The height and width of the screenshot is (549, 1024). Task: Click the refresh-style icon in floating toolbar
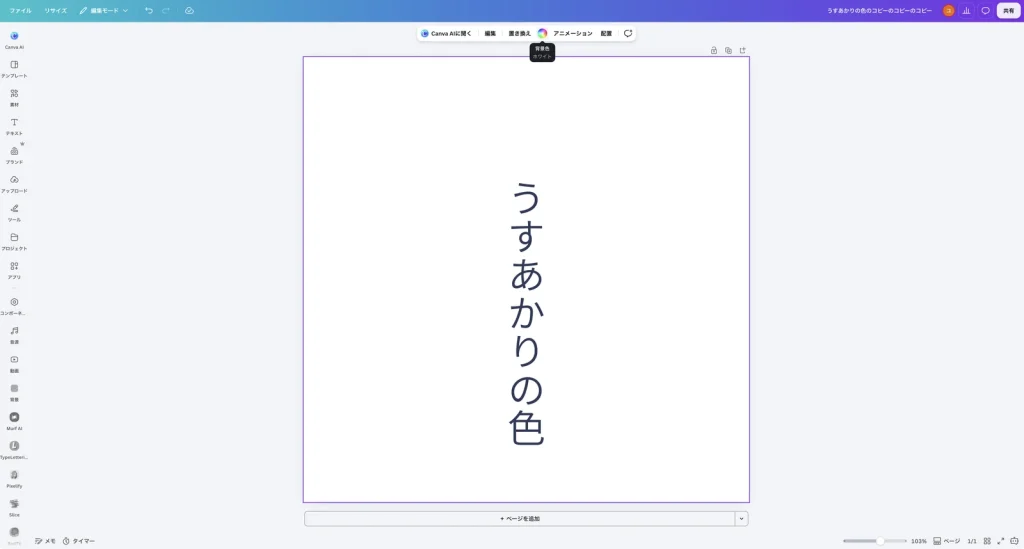point(628,33)
